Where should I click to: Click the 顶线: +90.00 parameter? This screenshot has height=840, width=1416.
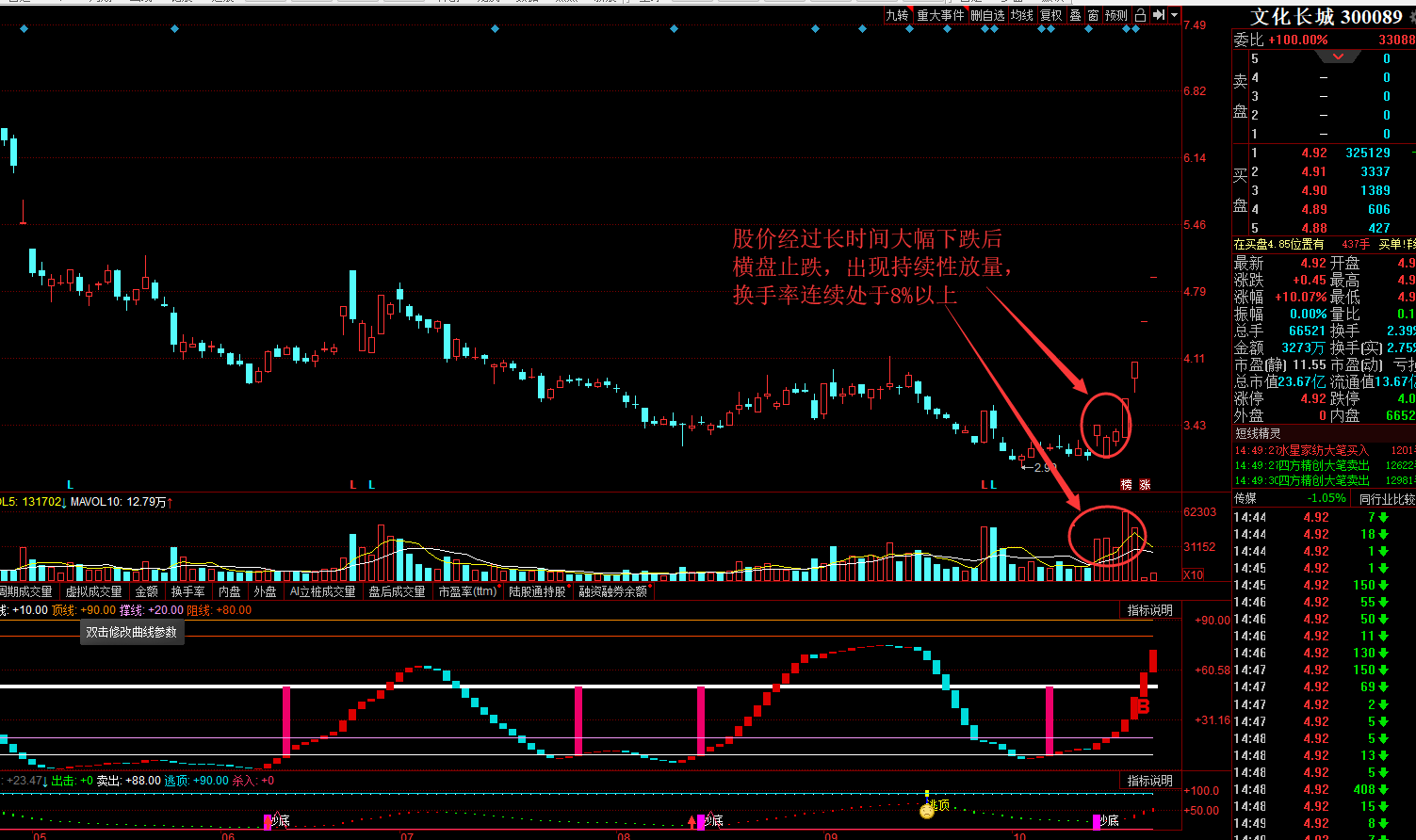84,610
